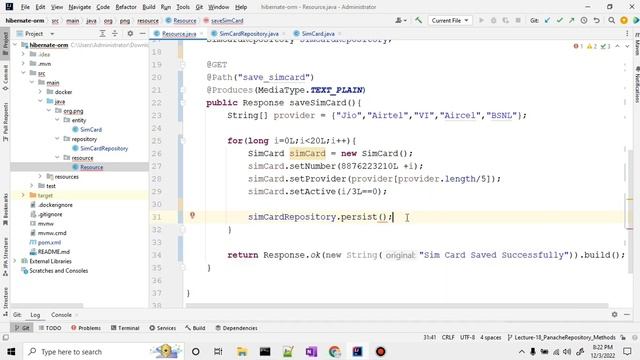Expand the docker folder
Viewport: 640px width, 360px height.
[40, 92]
